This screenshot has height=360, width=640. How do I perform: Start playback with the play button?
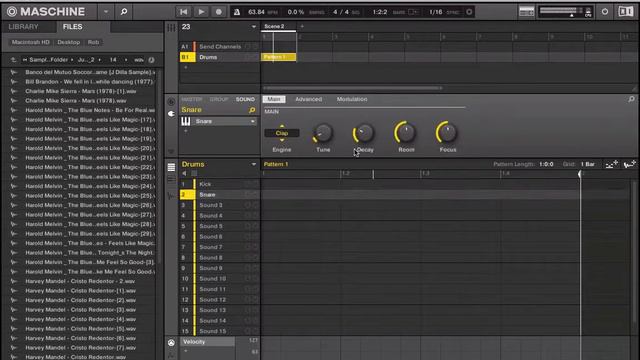[201, 12]
